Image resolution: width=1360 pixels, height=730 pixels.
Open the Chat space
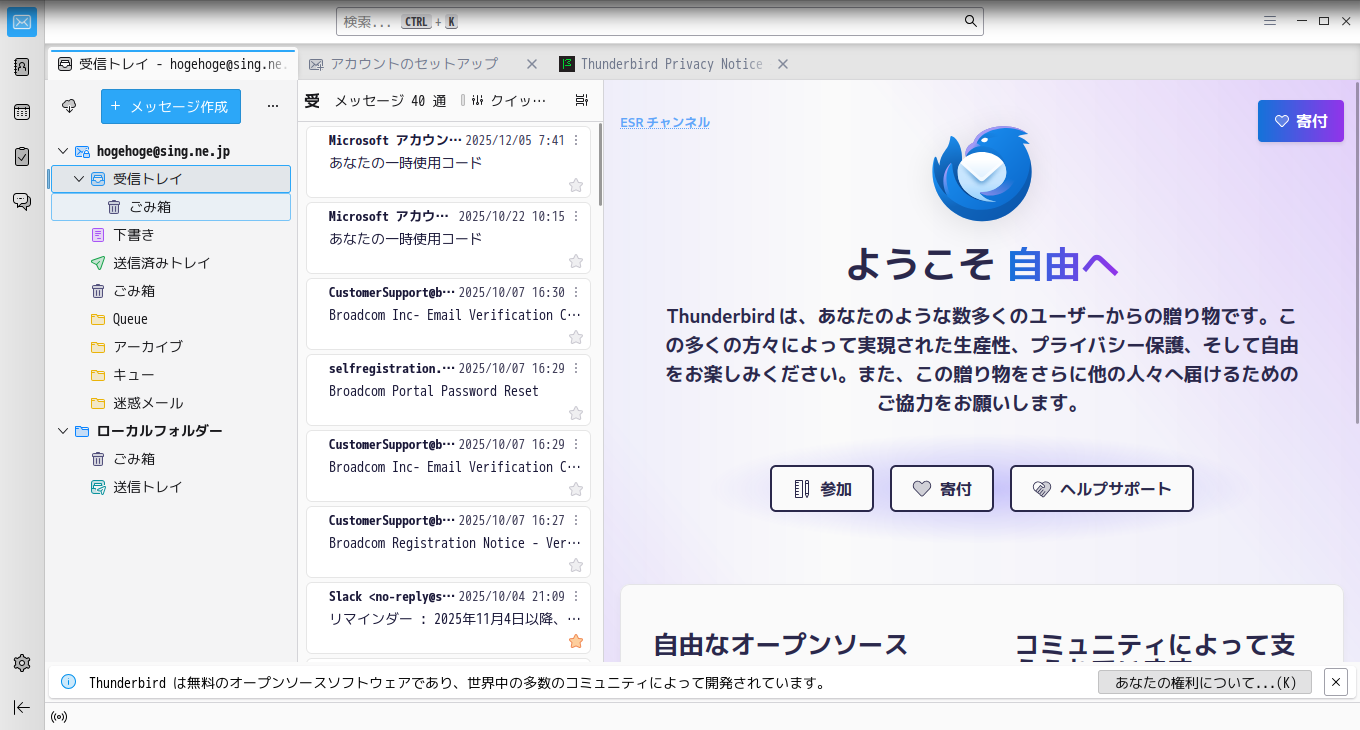pos(22,201)
